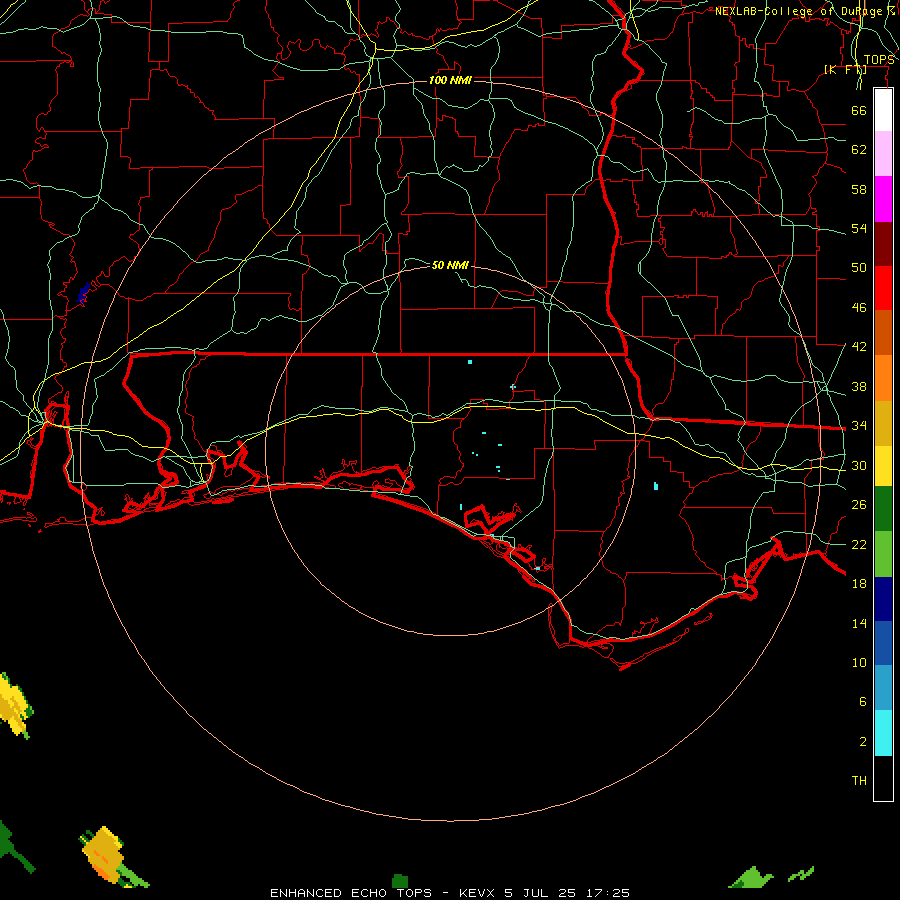Click the '14' legend value
This screenshot has width=900, height=900.
pyautogui.click(x=859, y=623)
